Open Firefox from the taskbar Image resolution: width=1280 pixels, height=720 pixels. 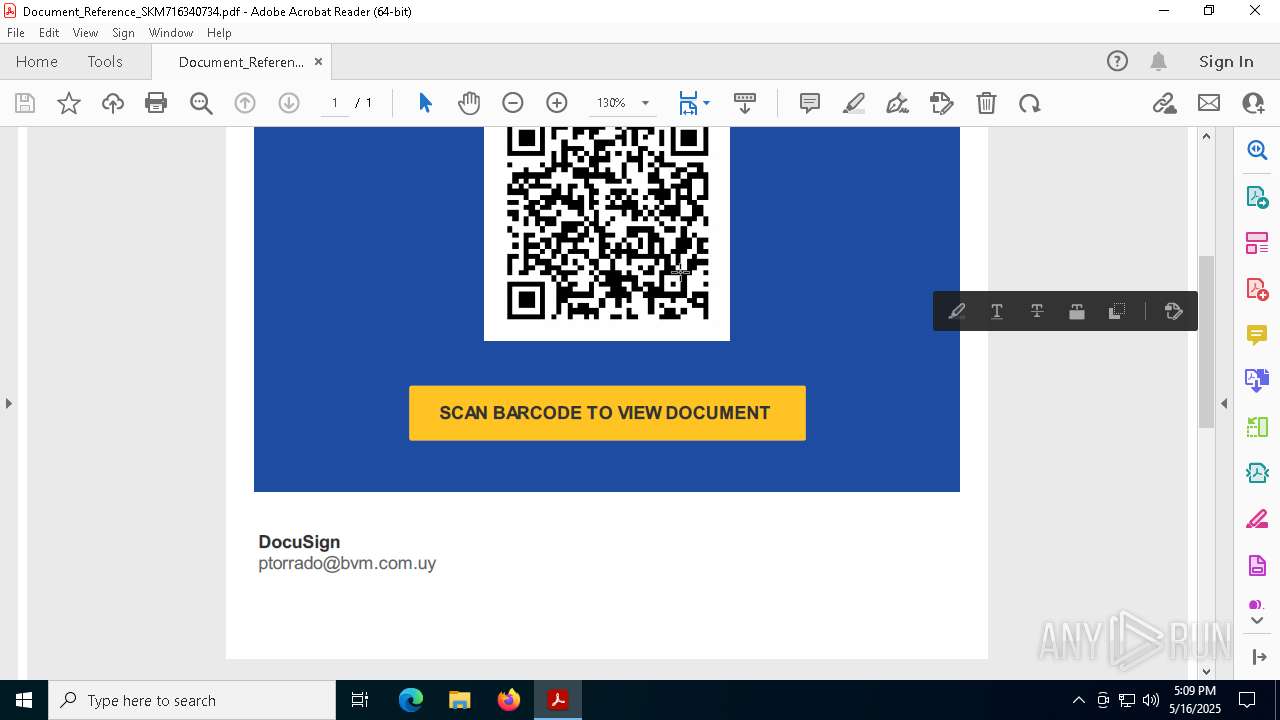(509, 700)
